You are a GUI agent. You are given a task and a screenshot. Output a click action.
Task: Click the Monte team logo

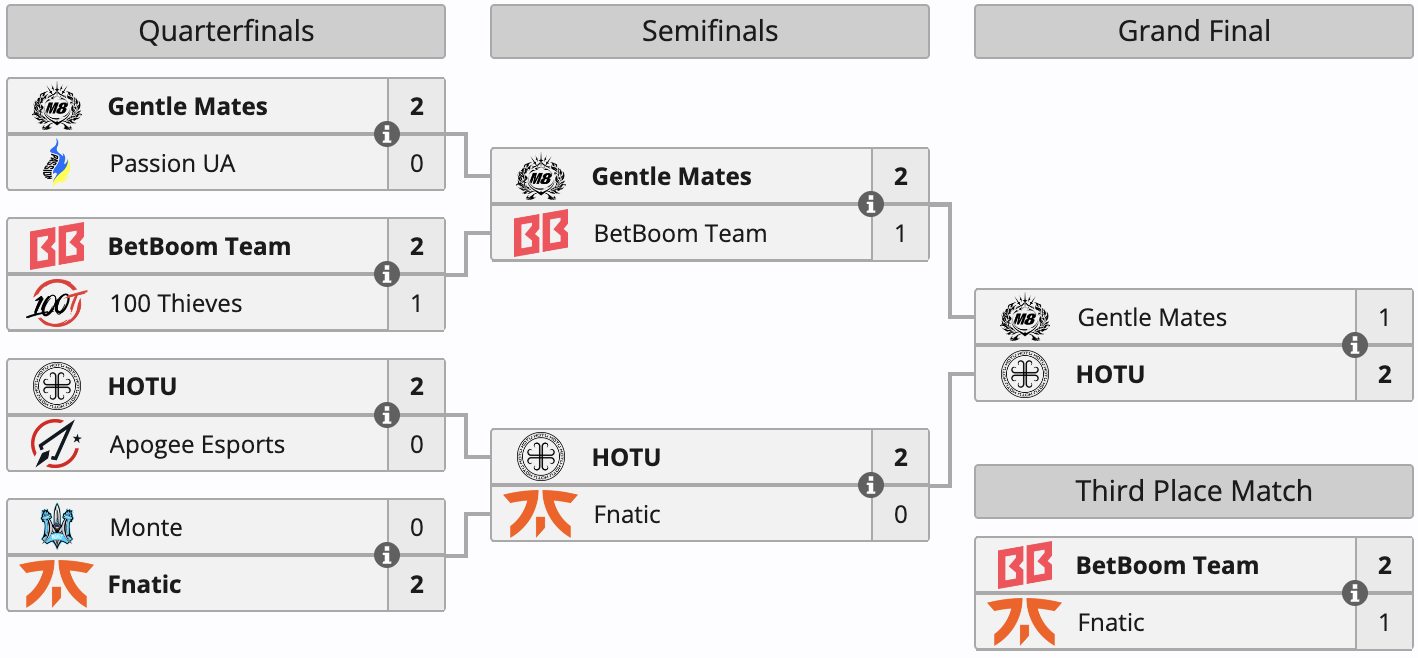point(56,527)
